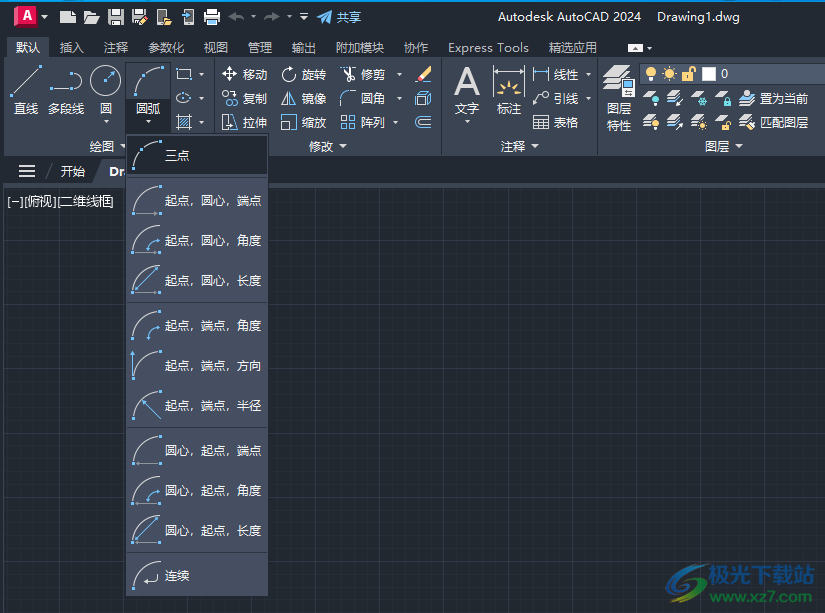Viewport: 825px width, 613px height.
Task: Open the Rectangle tool dropdown arrow
Action: click(202, 75)
